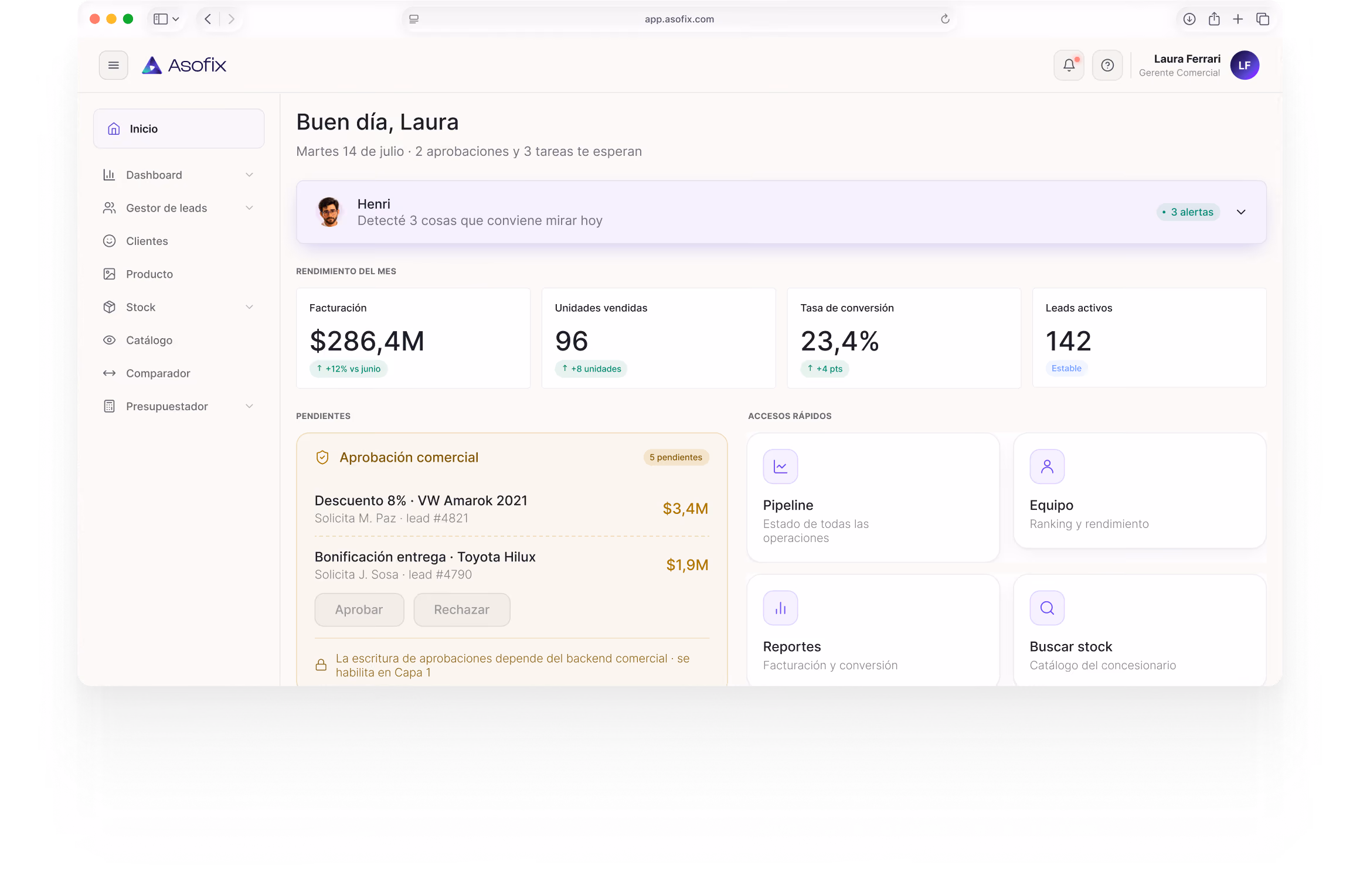Click Henri's avatar picture
1360x896 pixels.
coord(329,212)
